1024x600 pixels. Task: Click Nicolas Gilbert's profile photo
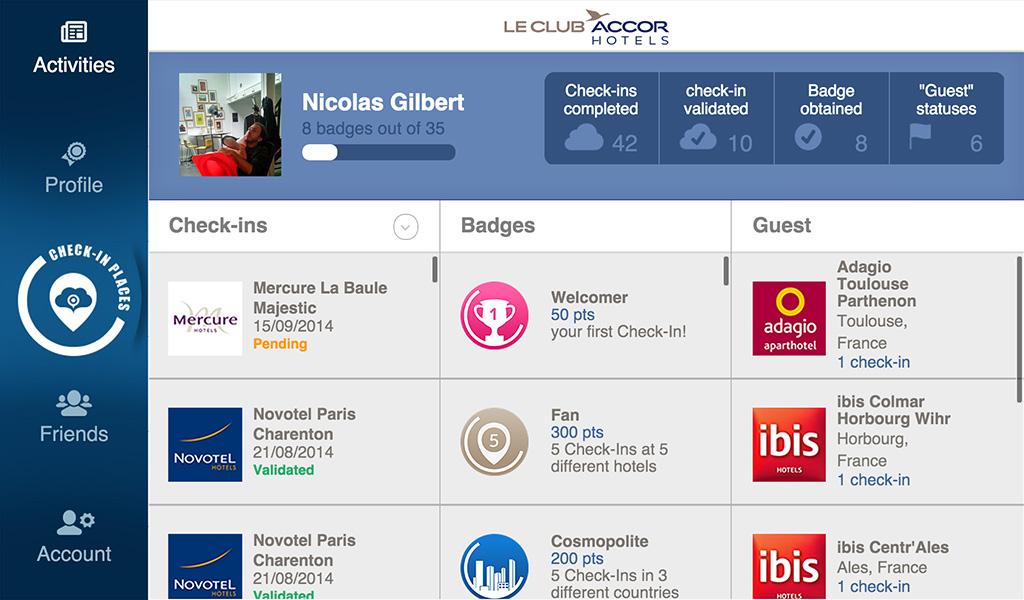(x=231, y=125)
